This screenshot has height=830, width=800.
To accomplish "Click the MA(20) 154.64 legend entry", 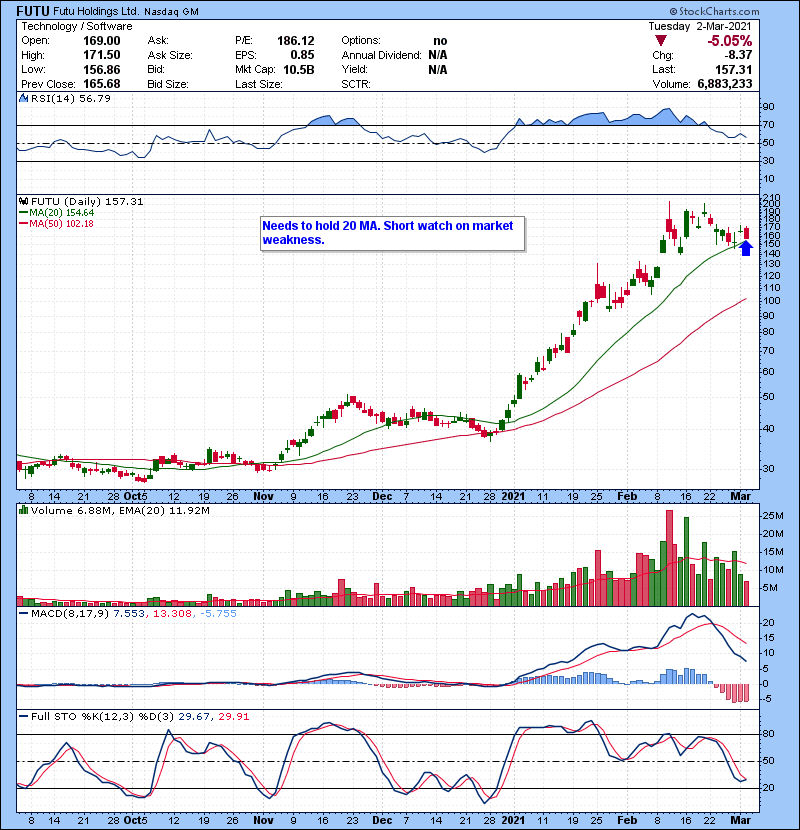I will coord(61,213).
